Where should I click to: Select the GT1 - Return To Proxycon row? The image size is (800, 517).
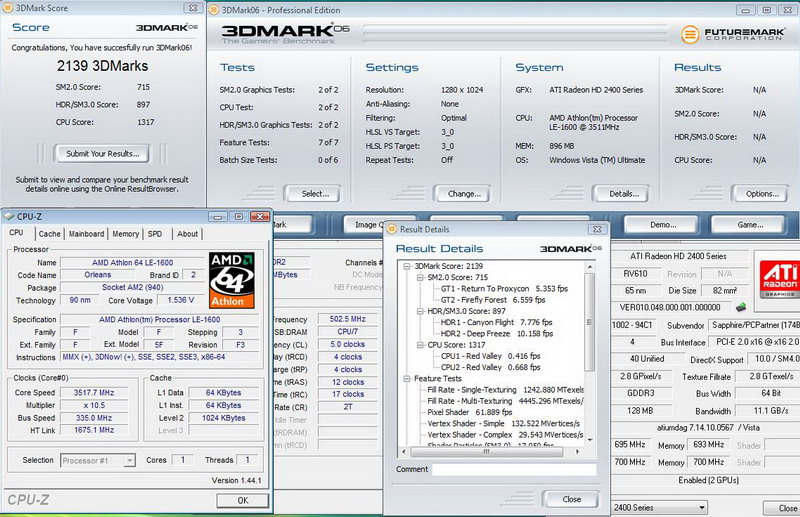coord(504,288)
